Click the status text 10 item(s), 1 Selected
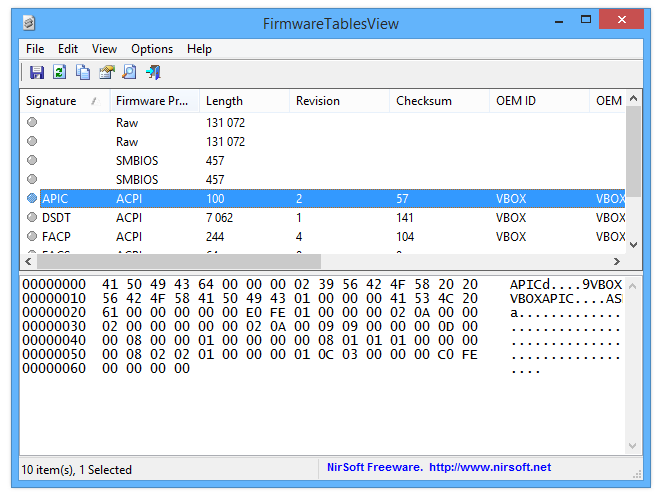 pos(77,469)
